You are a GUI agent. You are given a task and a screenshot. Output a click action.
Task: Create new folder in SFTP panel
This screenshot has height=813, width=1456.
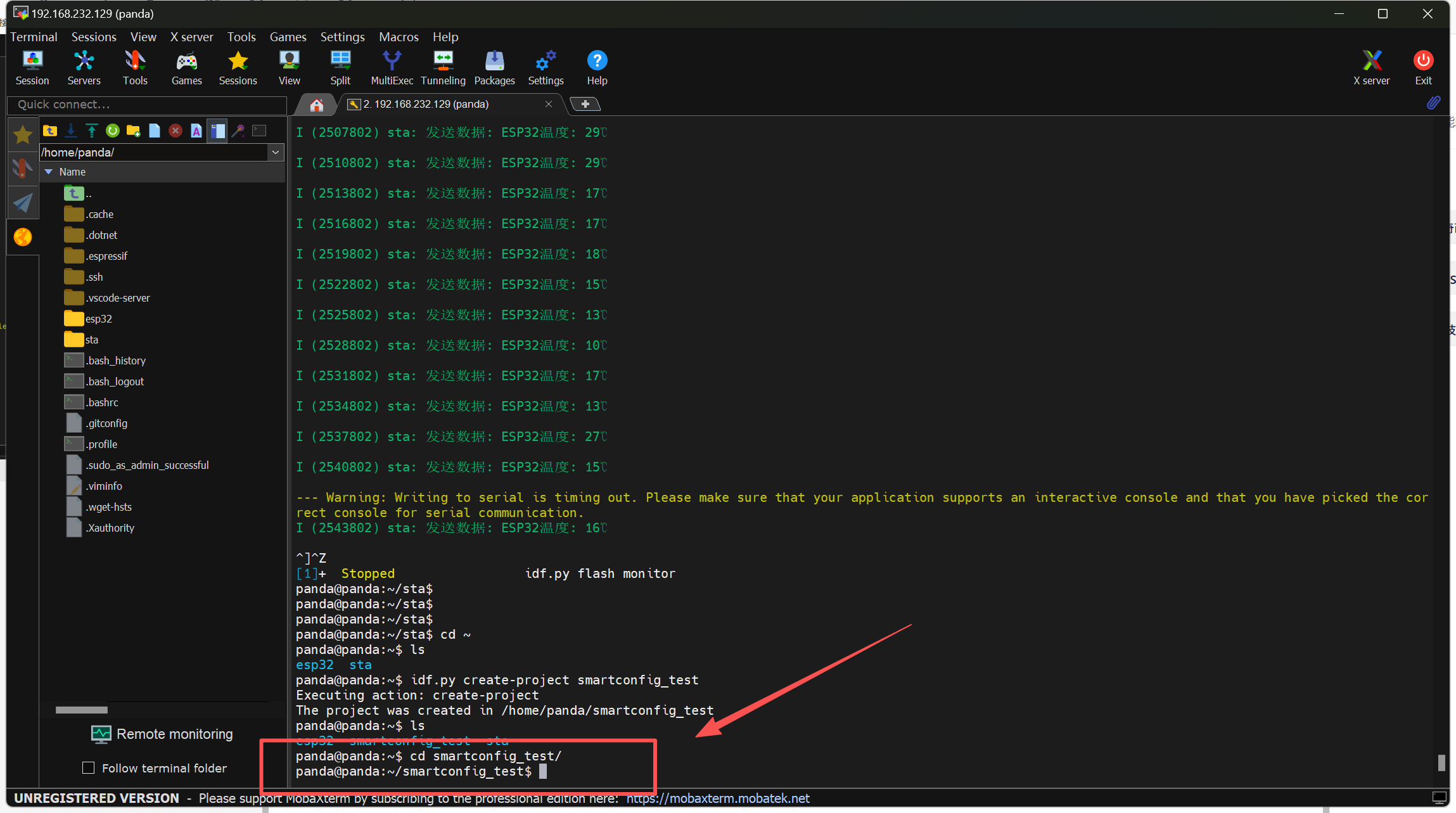pyautogui.click(x=133, y=131)
